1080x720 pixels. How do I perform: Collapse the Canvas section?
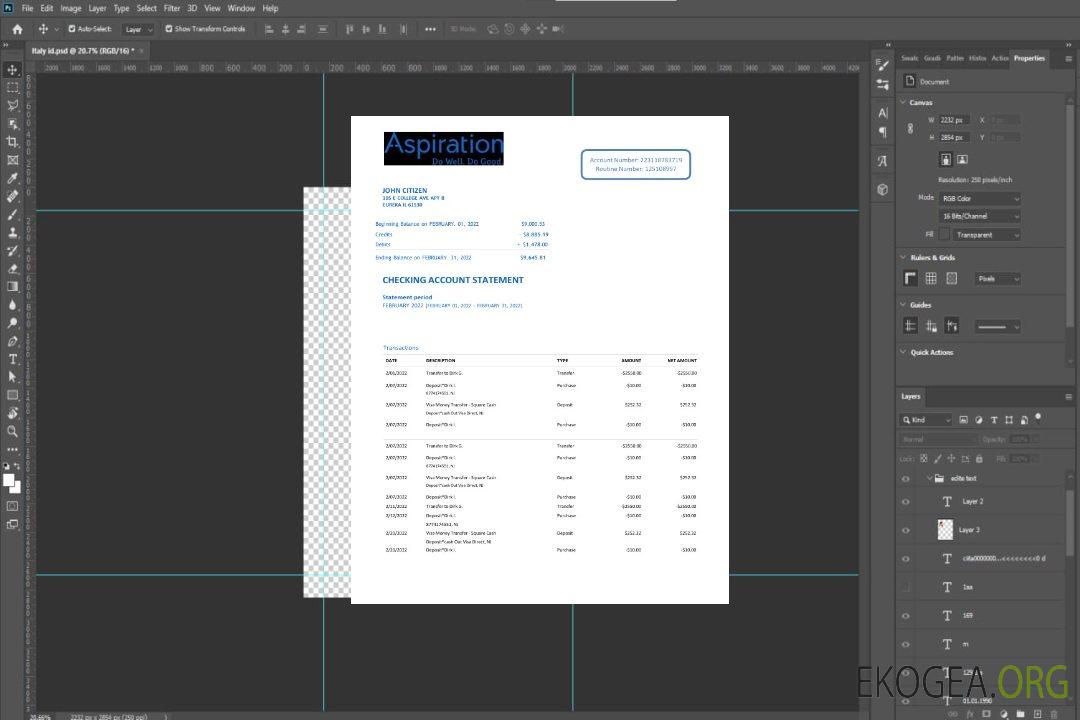coord(903,102)
